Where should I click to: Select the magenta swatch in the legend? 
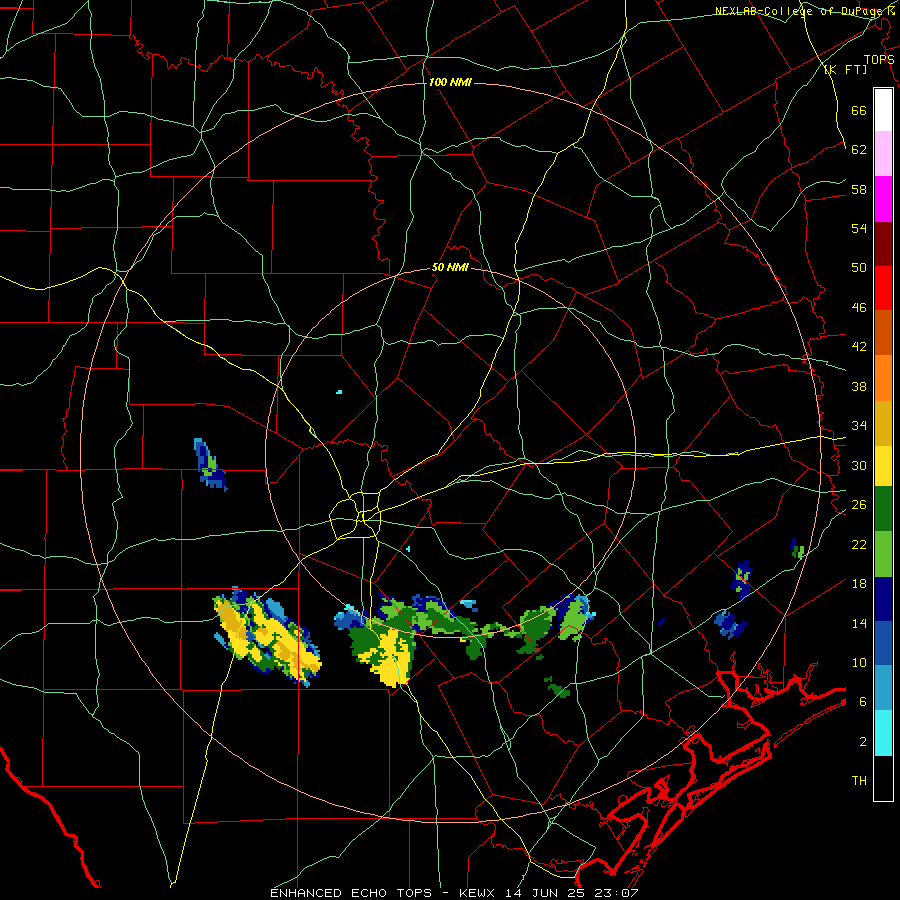883,199
